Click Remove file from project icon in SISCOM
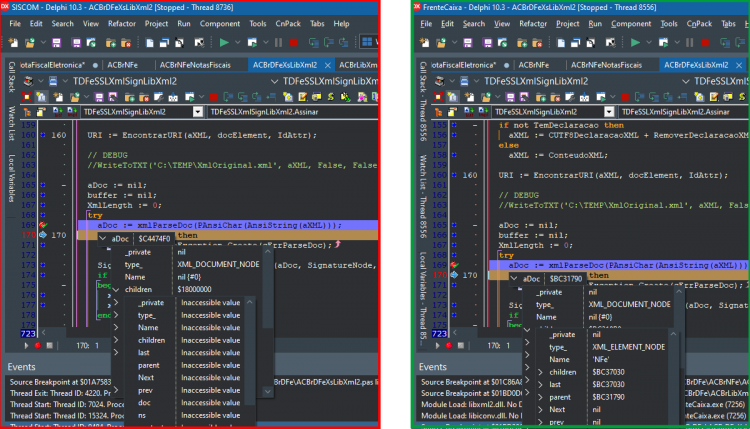The image size is (750, 429). [x=126, y=43]
